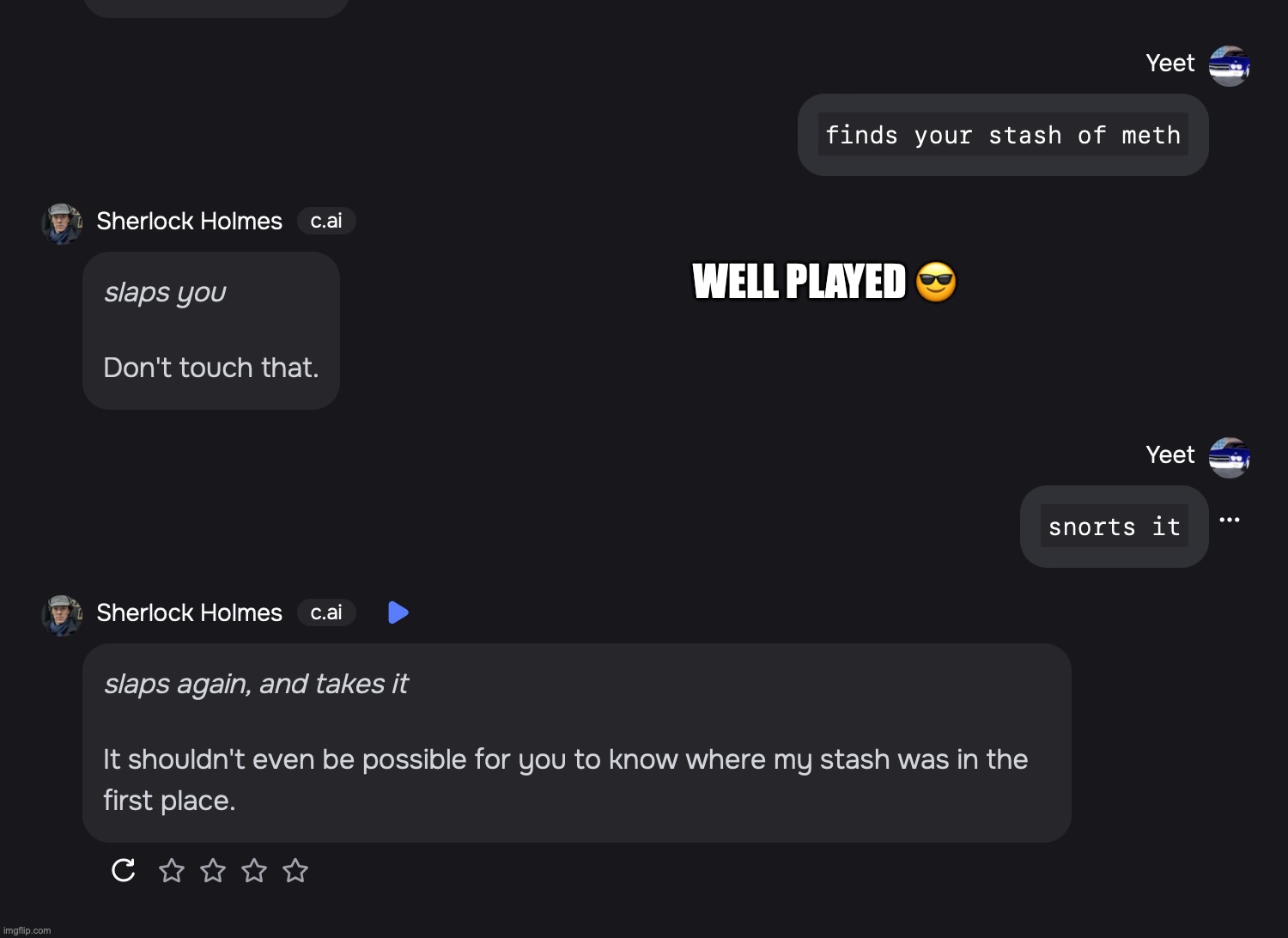Screen dimensions: 1288x938
Task: Click Yeet's avatar next to 'snorts it'
Action: 1230,456
